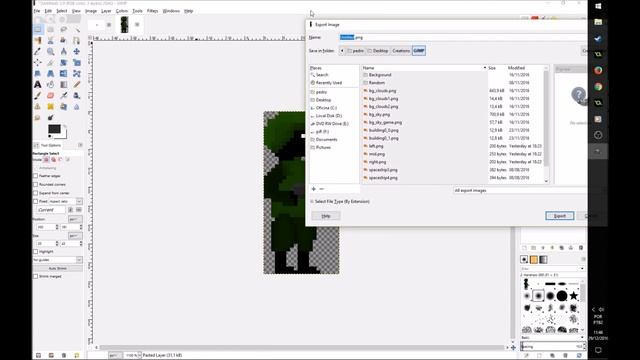640x360 pixels.
Task: Select the Free Select lasso tool
Action: click(x=64, y=29)
